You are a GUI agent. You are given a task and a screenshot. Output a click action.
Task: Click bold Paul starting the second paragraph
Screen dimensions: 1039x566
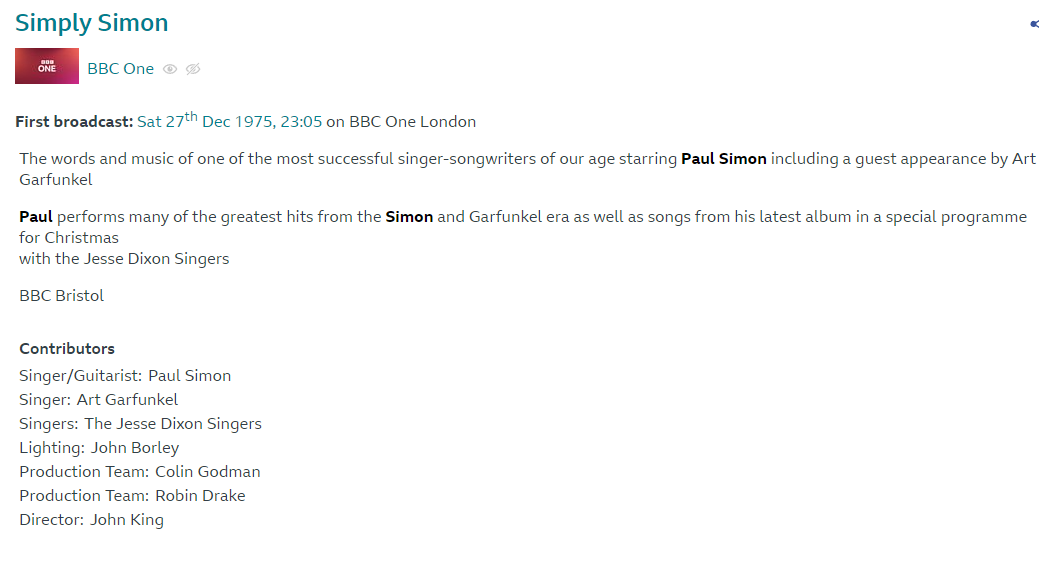point(36,217)
